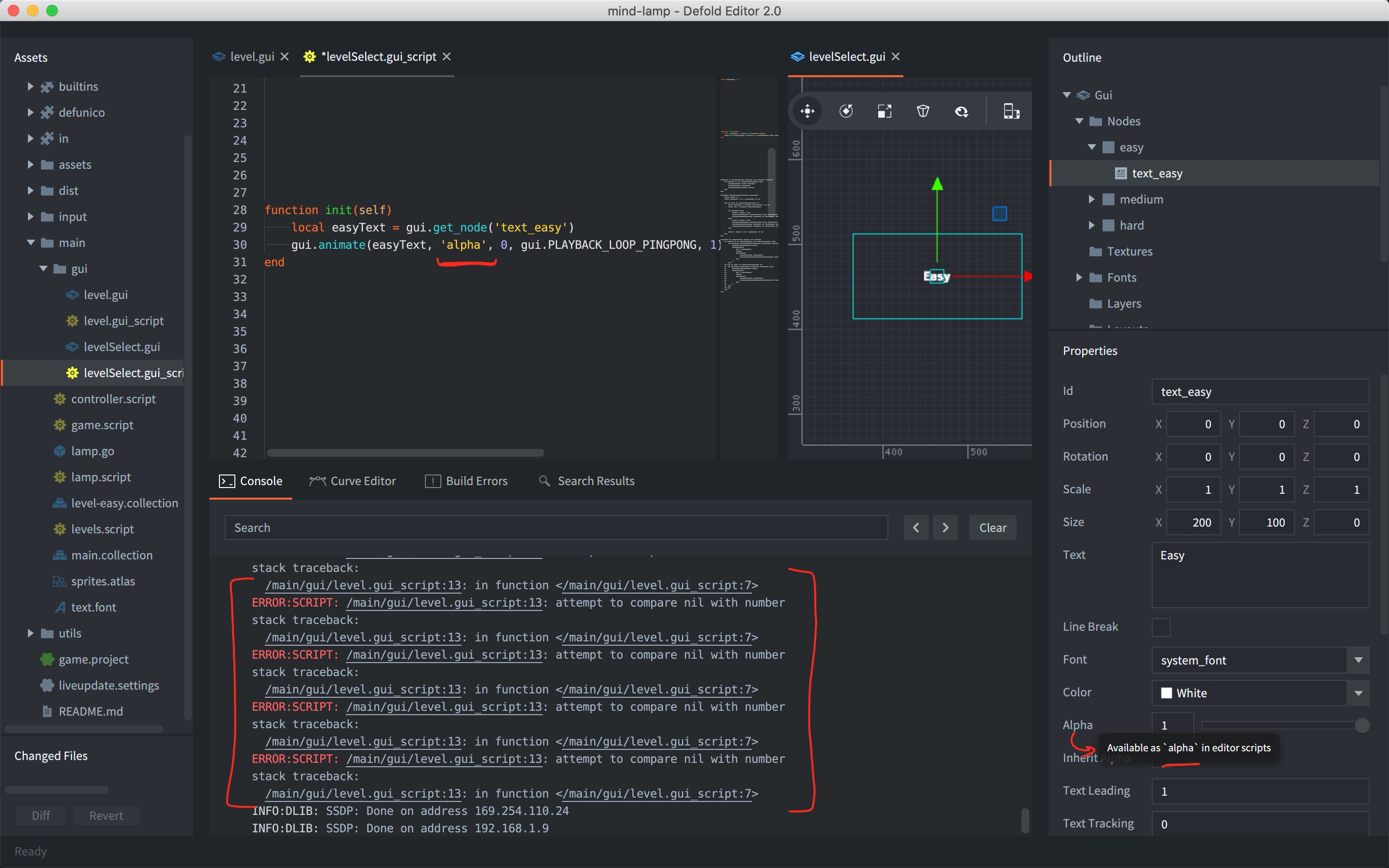Click the text_easy text node icon in Outline
1389x868 pixels.
tap(1120, 174)
